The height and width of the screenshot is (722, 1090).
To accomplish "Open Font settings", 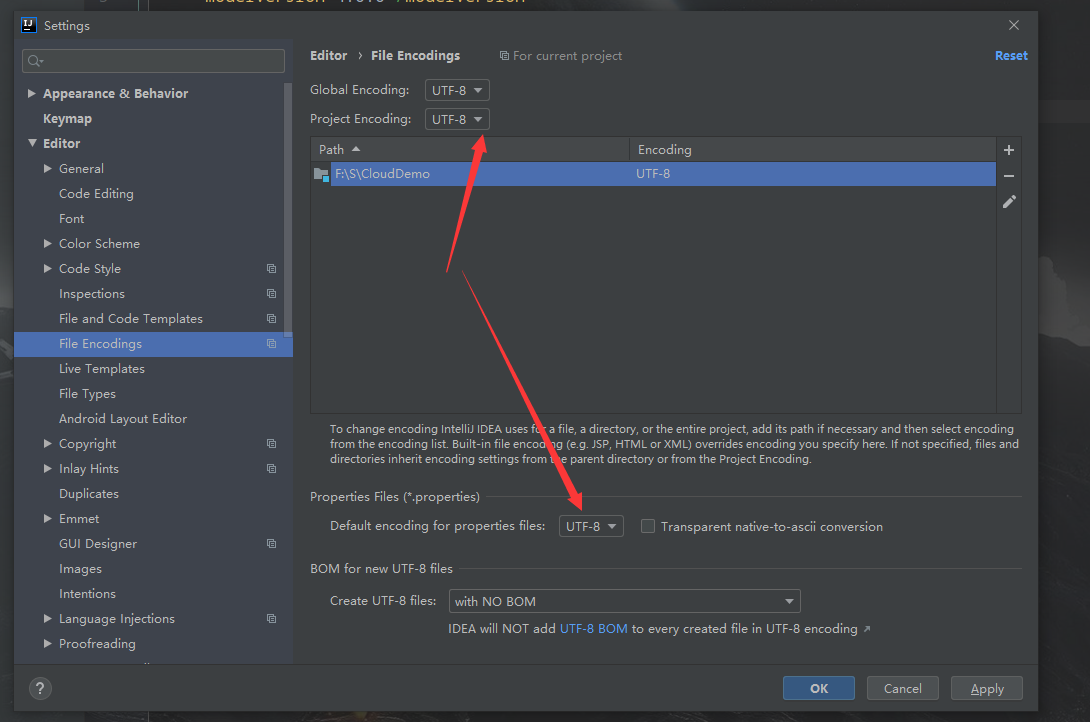I will [x=72, y=219].
